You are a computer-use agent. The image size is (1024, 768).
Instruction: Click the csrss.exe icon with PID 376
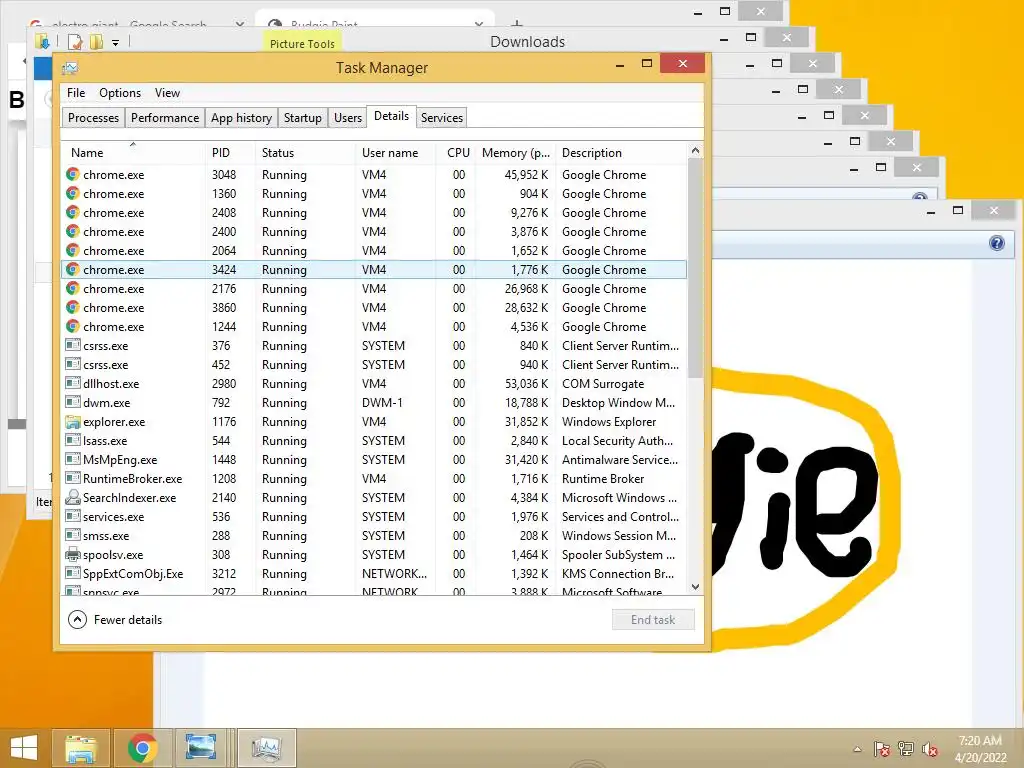pyautogui.click(x=72, y=345)
